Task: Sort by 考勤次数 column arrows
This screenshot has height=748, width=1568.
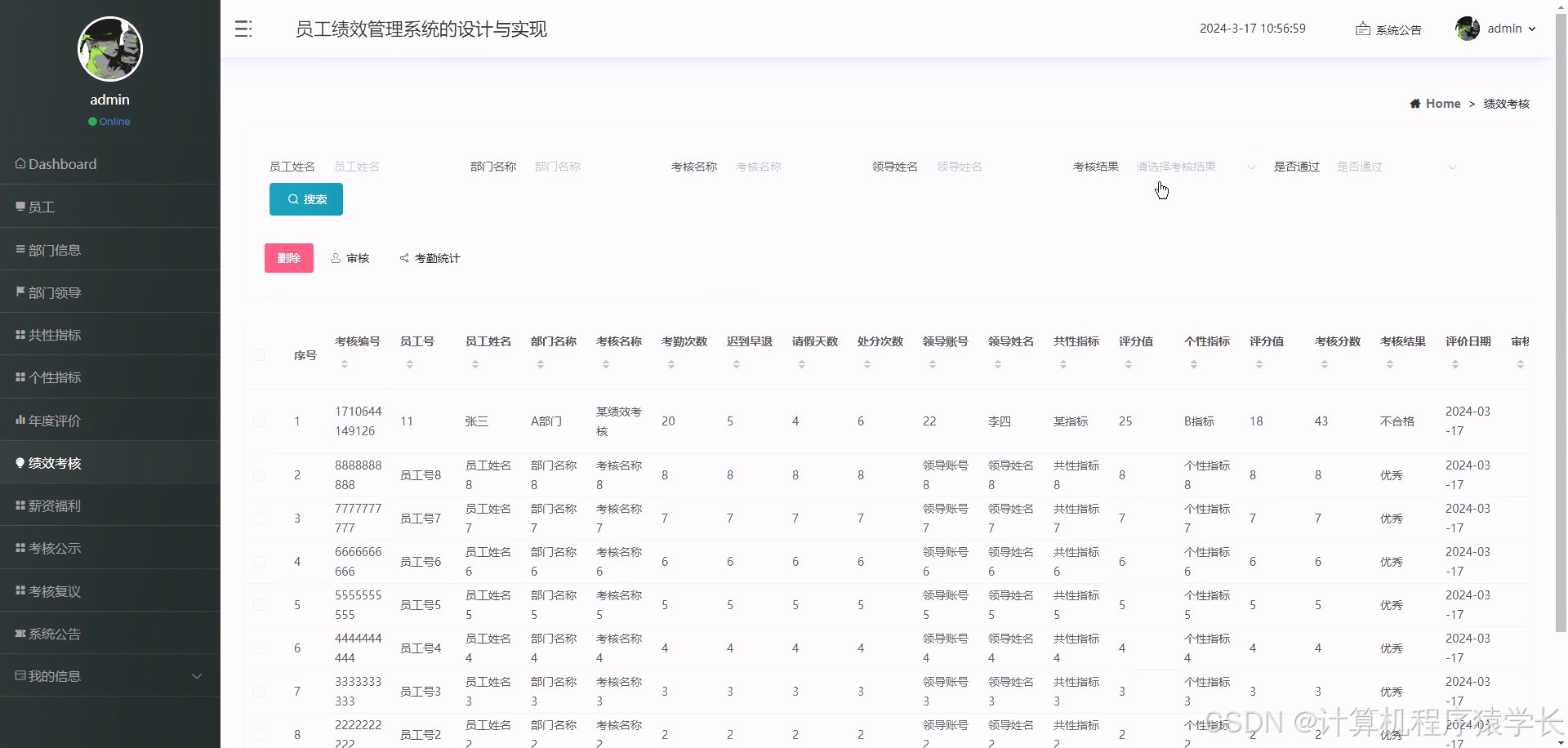Action: click(x=671, y=364)
